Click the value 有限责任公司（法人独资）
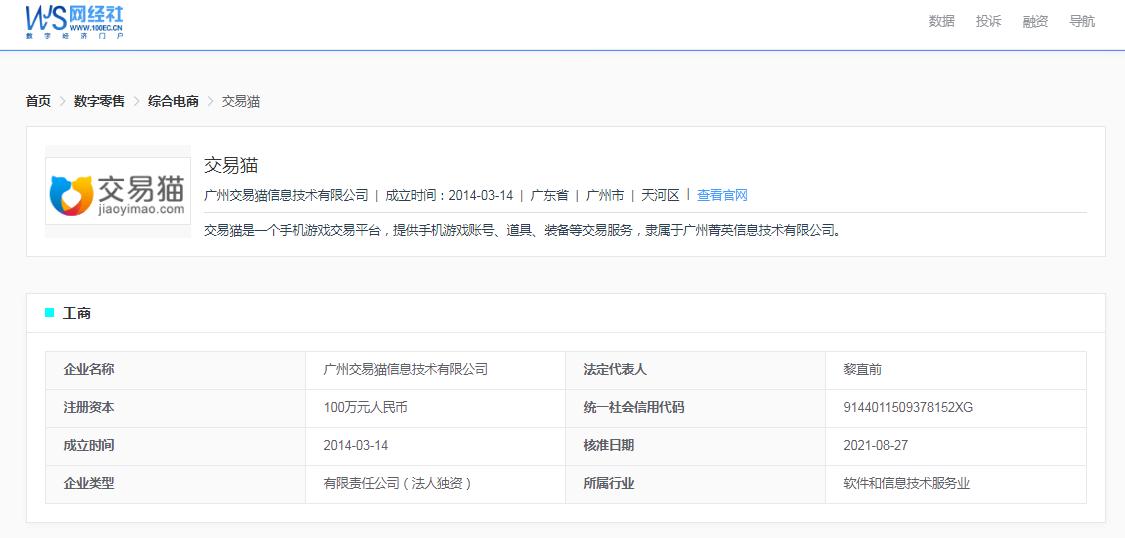This screenshot has width=1125, height=538. 398,484
